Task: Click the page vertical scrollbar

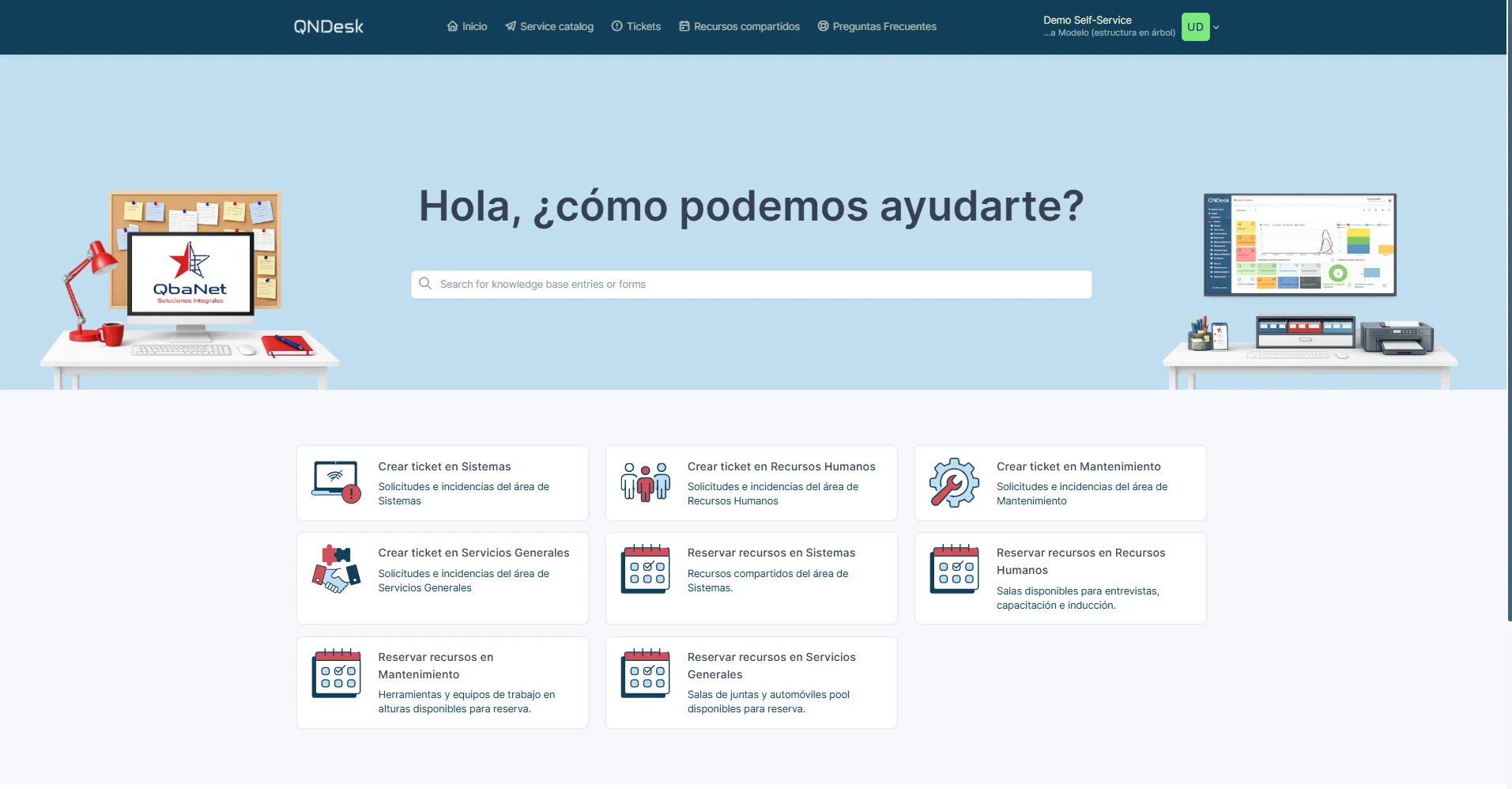Action: (x=1510, y=310)
